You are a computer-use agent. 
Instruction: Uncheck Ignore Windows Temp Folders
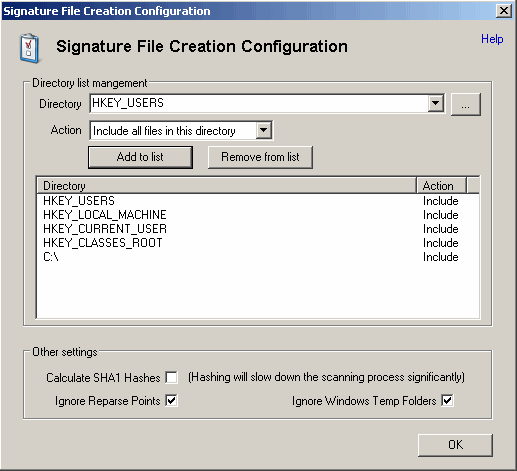point(447,400)
